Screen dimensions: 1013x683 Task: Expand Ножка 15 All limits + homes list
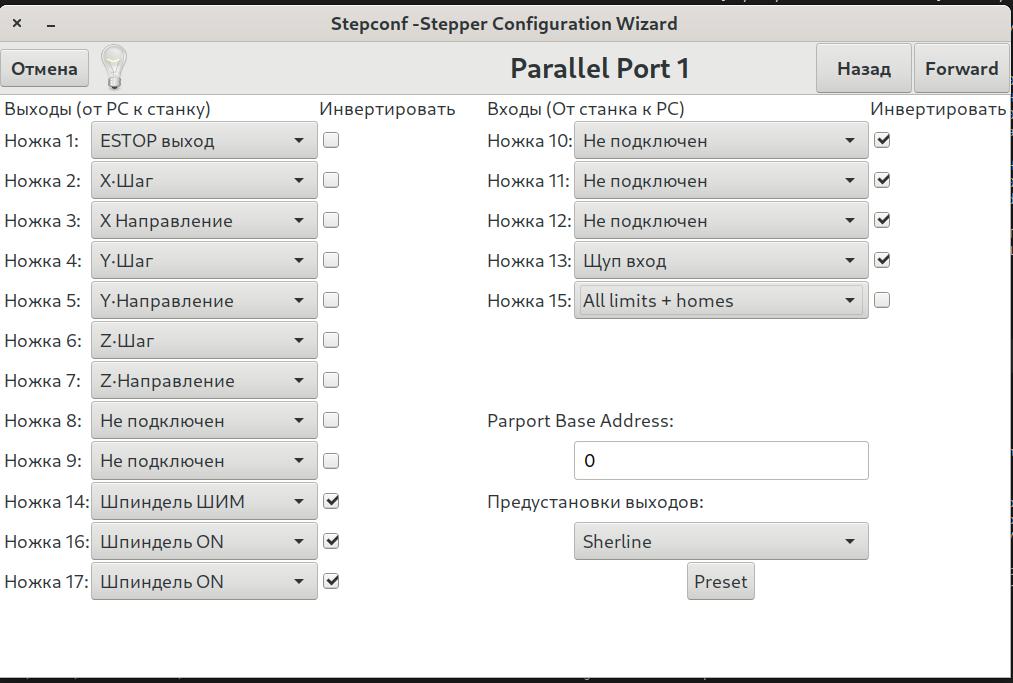[720, 301]
